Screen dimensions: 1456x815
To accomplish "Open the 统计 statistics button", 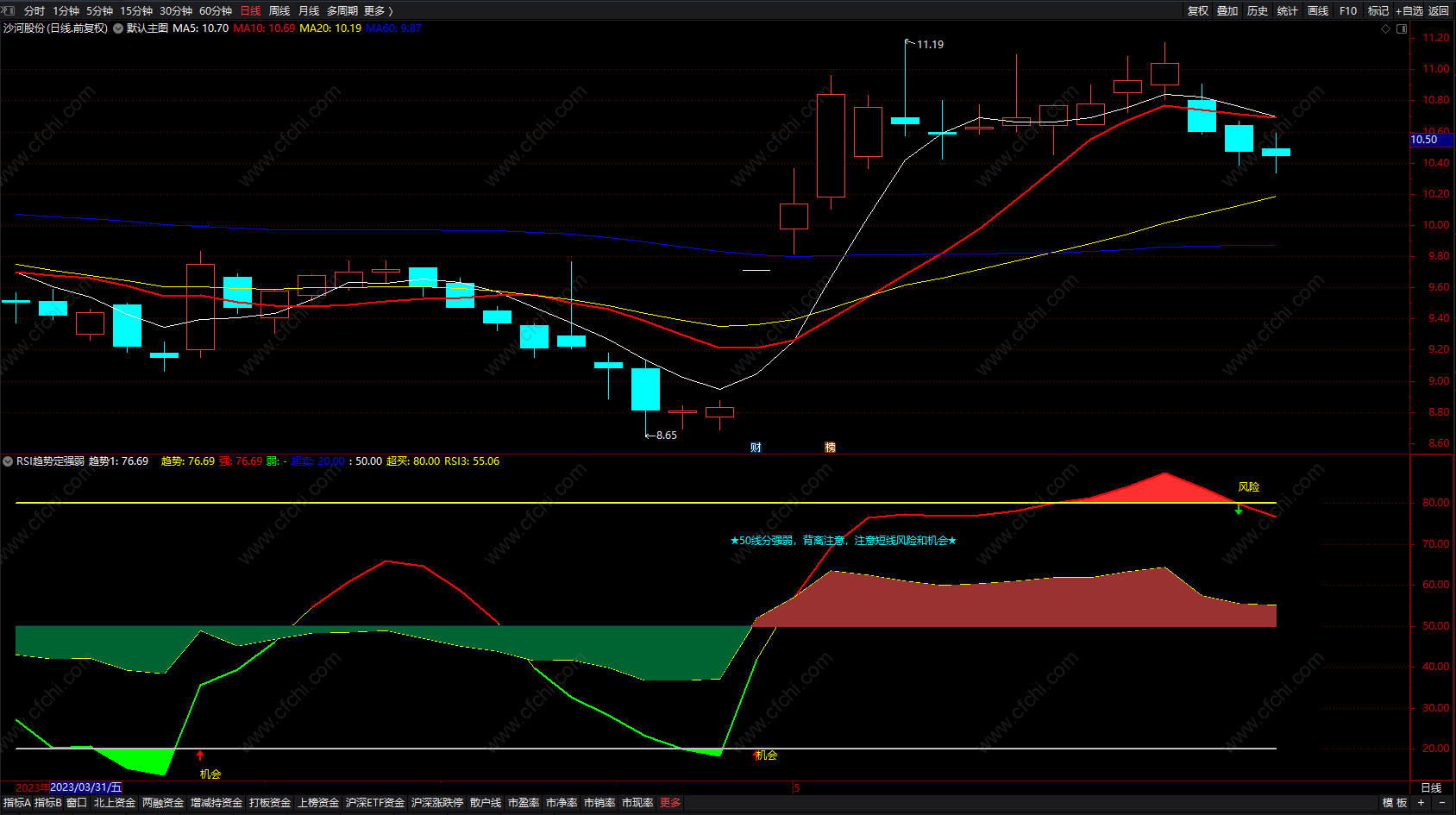I will [x=1288, y=11].
